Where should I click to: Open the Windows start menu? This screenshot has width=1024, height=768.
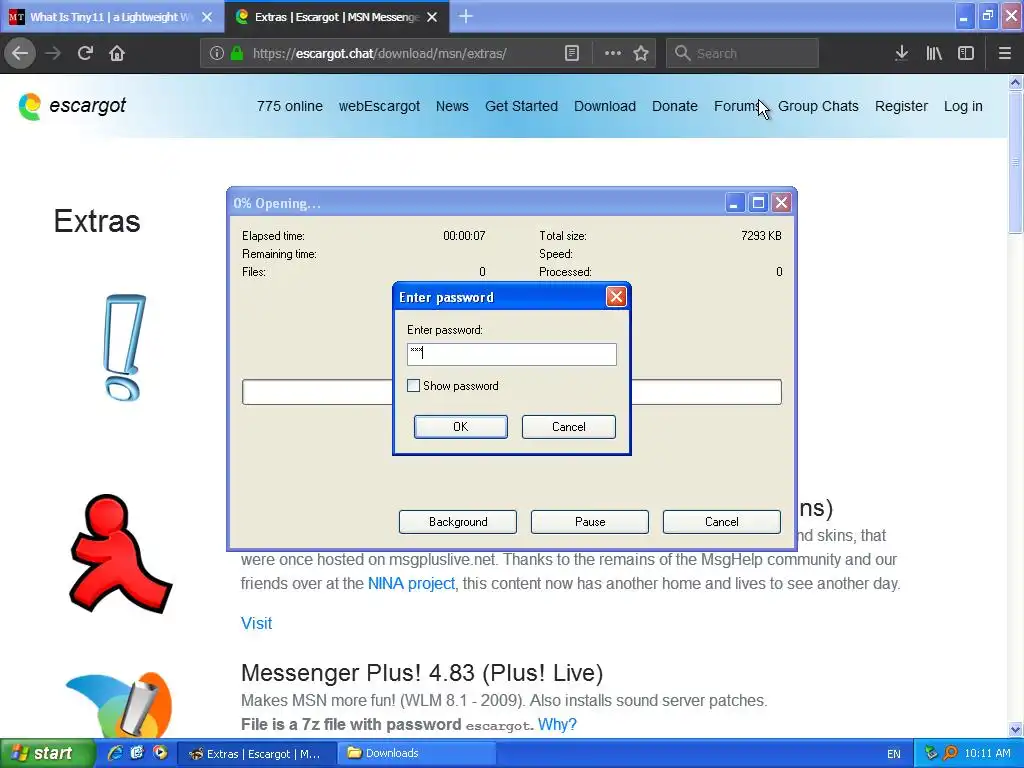tap(46, 753)
